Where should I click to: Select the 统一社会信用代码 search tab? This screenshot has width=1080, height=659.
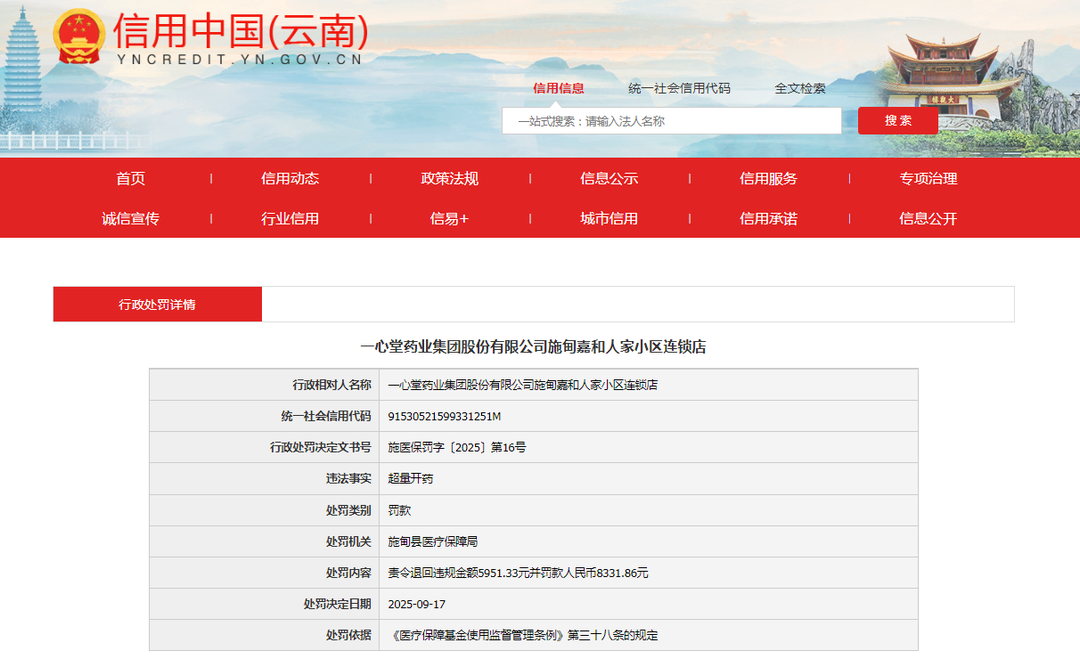coord(679,88)
